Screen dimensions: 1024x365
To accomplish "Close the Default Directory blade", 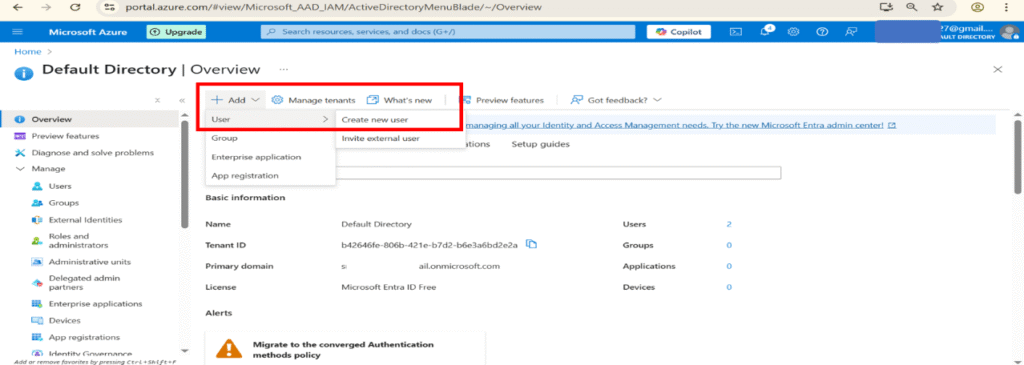I will [x=997, y=69].
